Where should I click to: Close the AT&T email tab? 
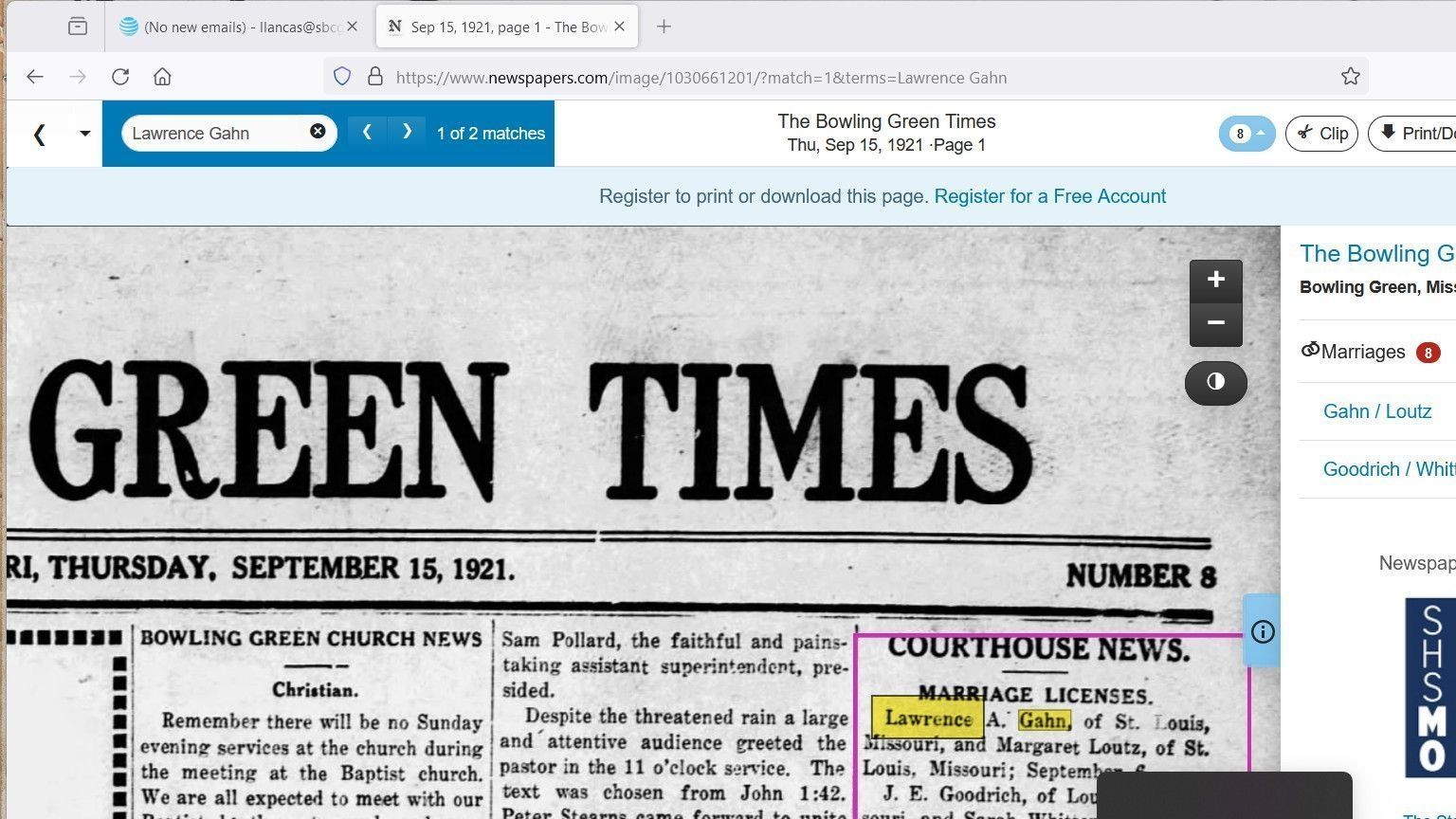[352, 27]
